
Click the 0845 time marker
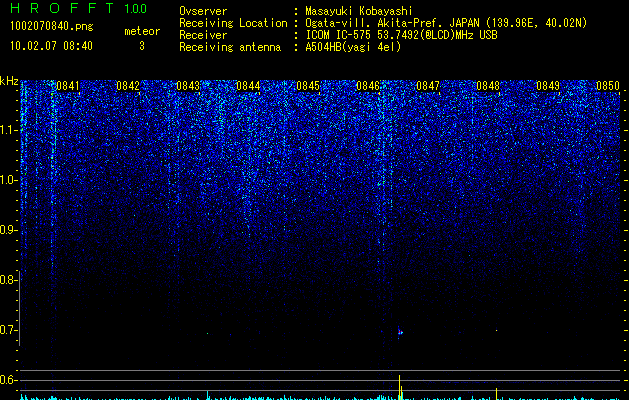[308, 86]
